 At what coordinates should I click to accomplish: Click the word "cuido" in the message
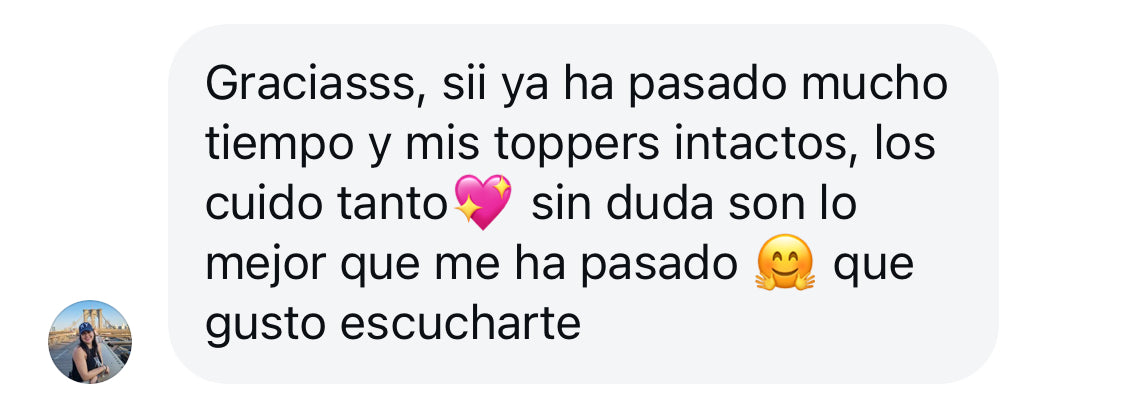265,204
